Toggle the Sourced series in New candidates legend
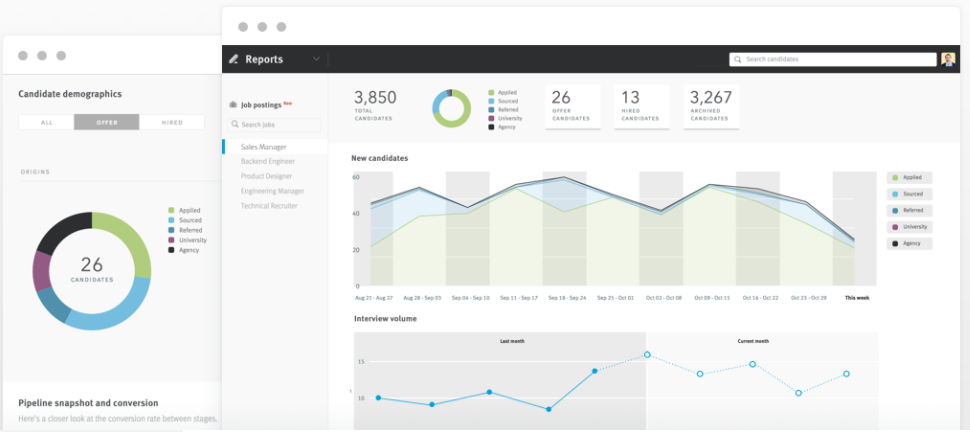This screenshot has width=970, height=432. pyautogui.click(x=909, y=194)
